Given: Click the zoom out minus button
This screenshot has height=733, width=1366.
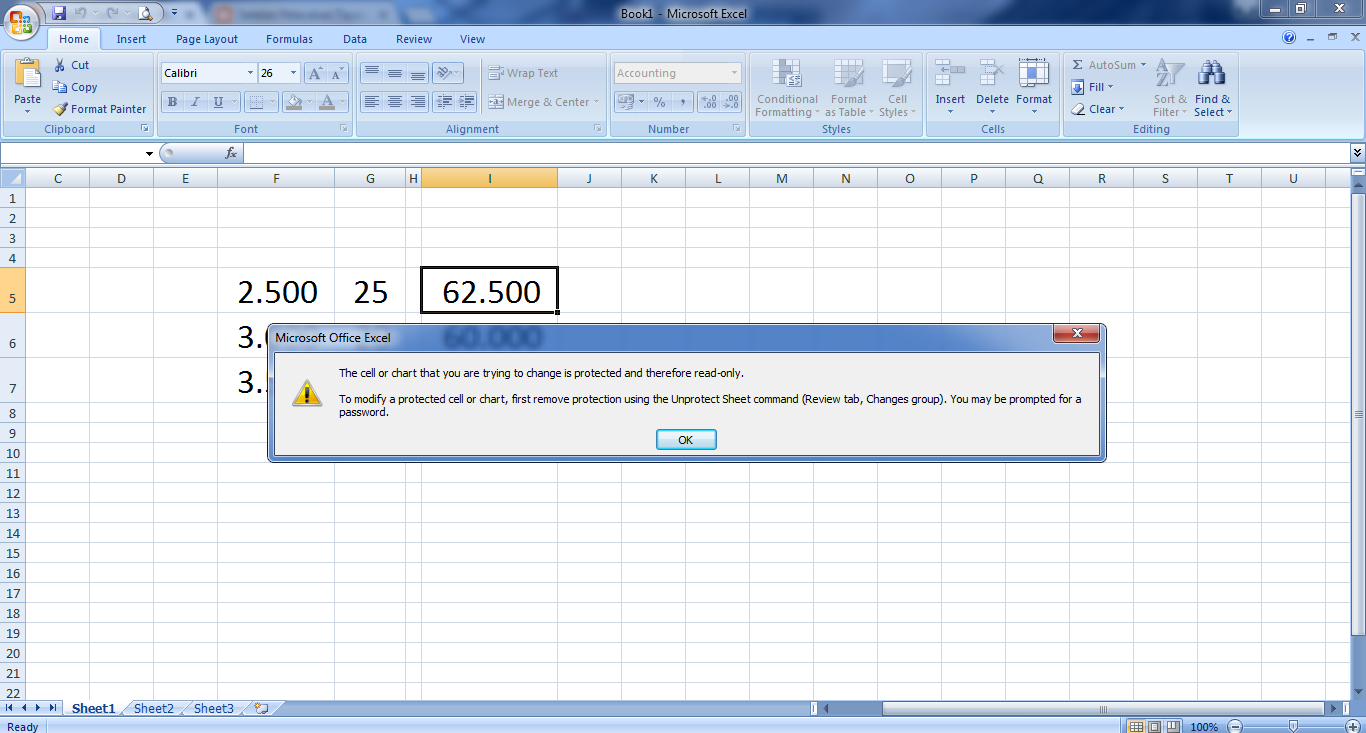Looking at the screenshot, I should click(1236, 726).
